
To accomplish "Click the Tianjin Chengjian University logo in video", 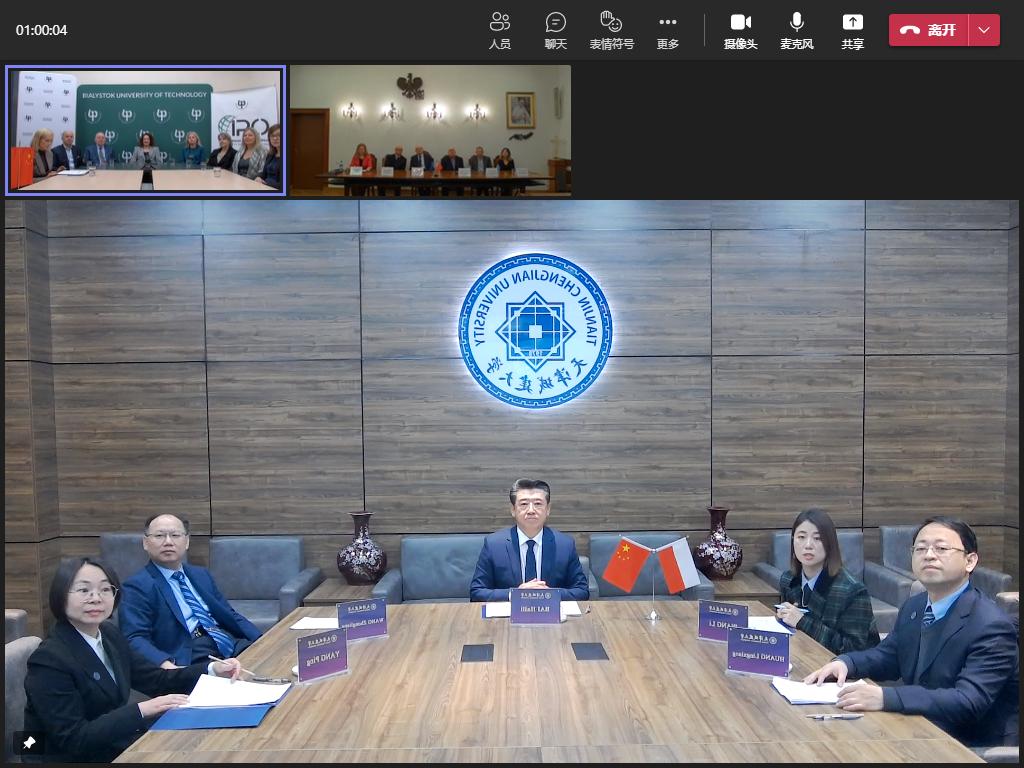I will click(x=535, y=331).
